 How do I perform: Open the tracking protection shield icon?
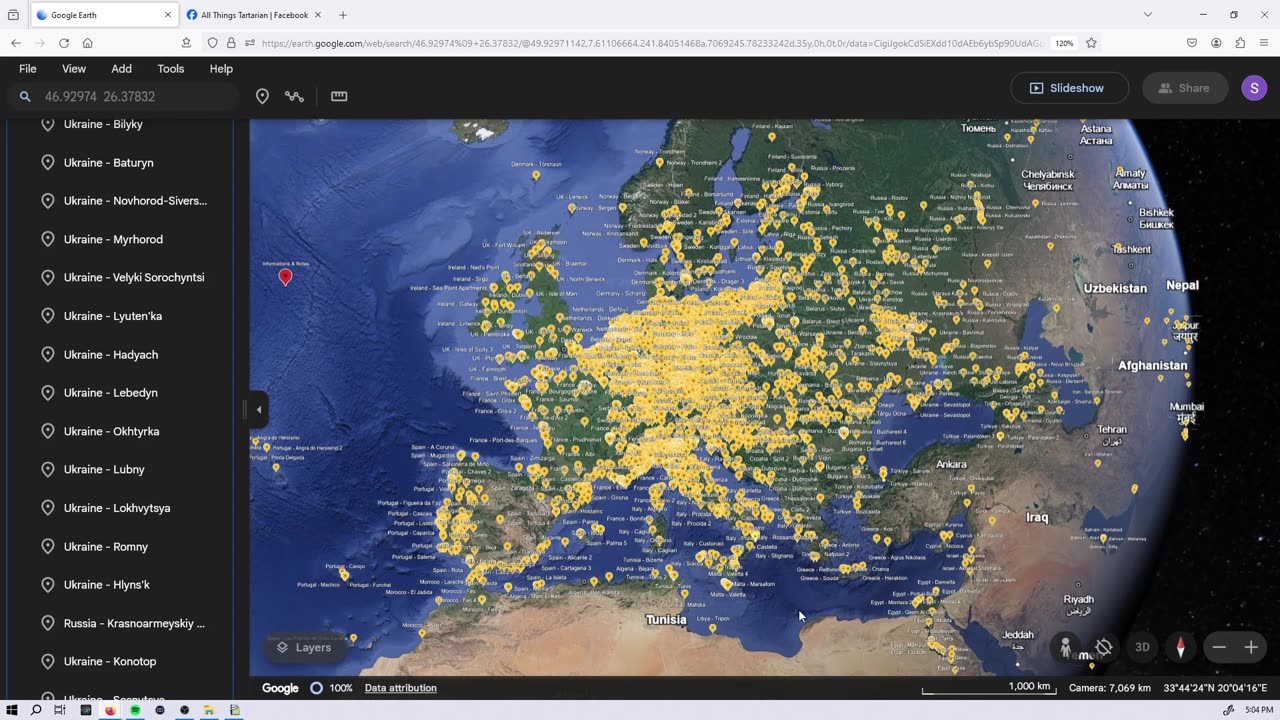click(212, 43)
